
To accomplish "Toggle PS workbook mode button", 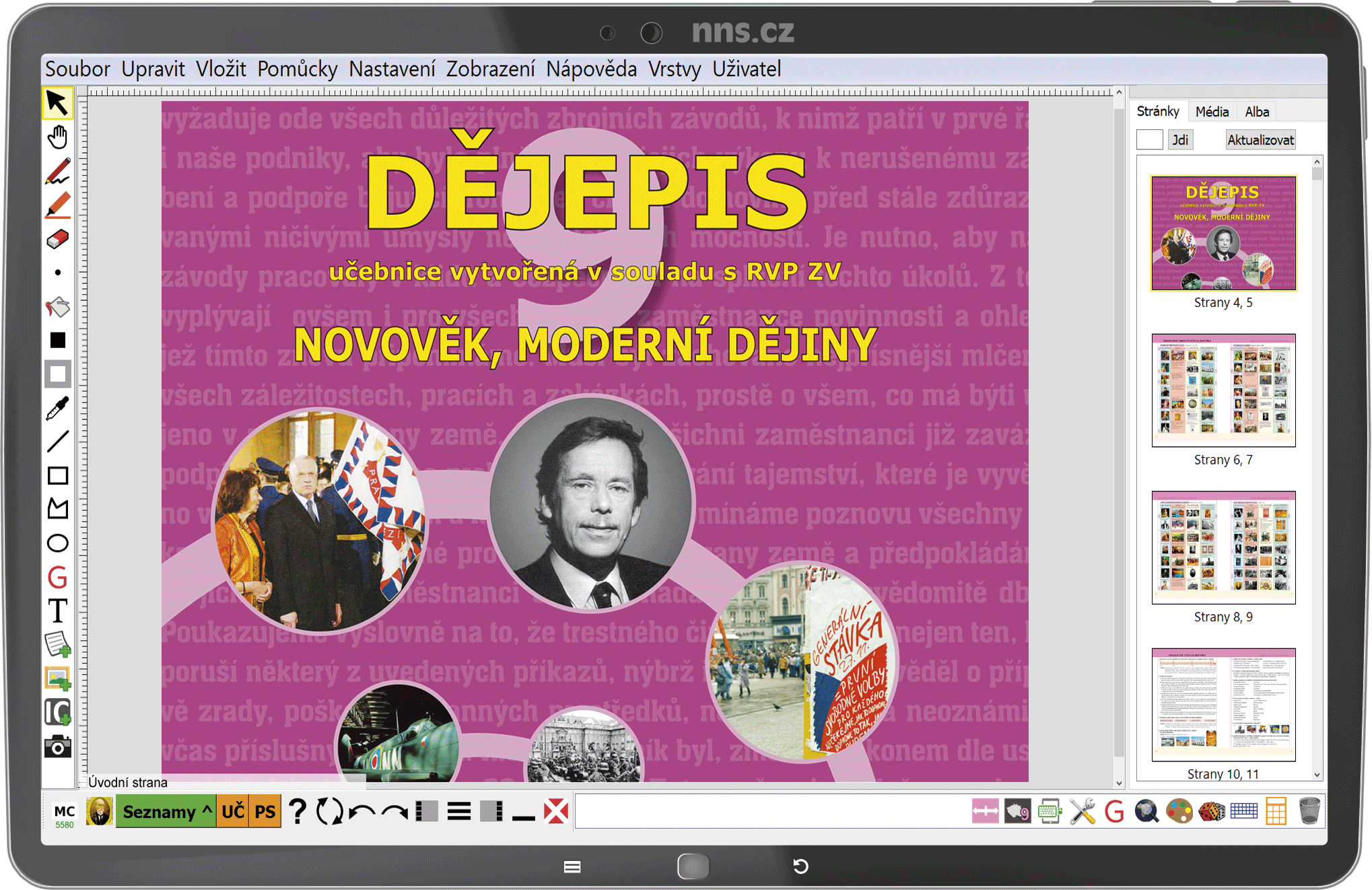I will click(265, 812).
